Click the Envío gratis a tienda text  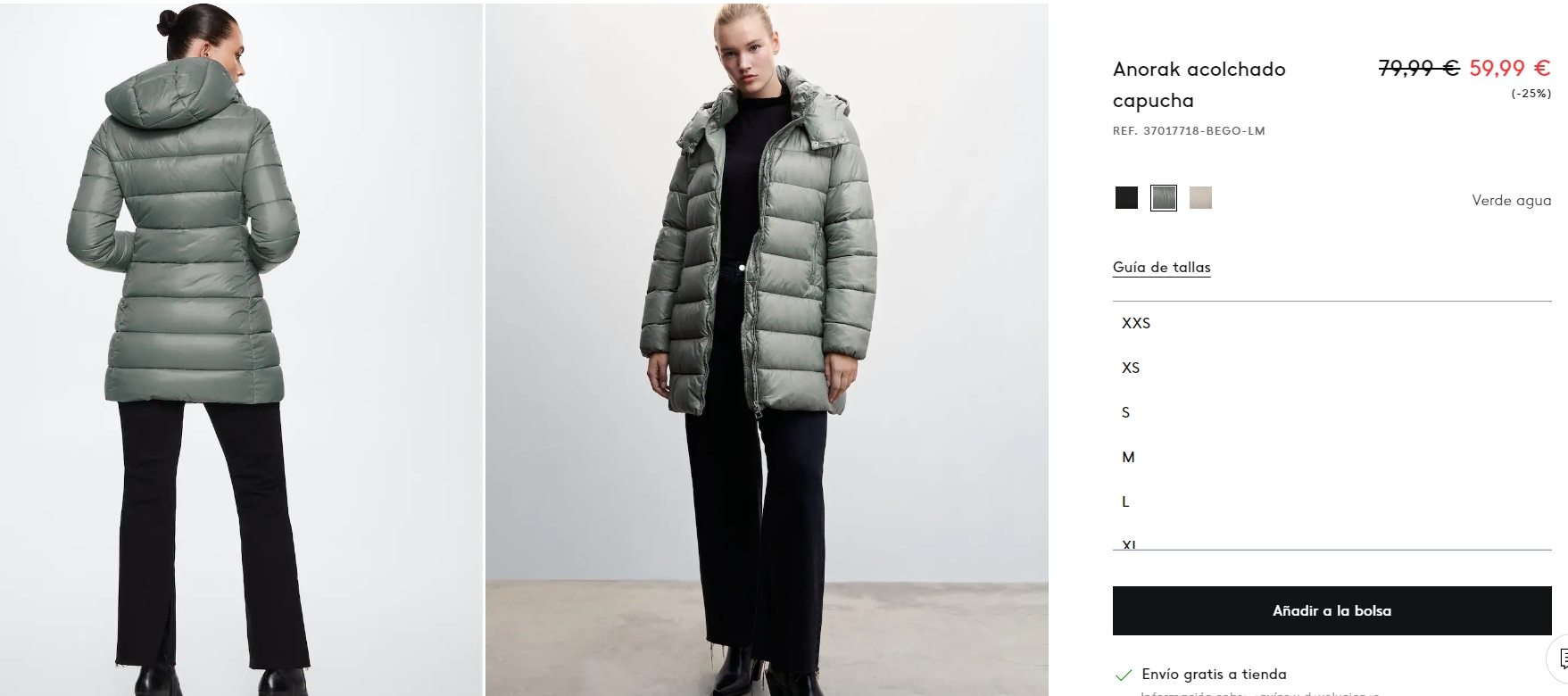click(x=1214, y=675)
